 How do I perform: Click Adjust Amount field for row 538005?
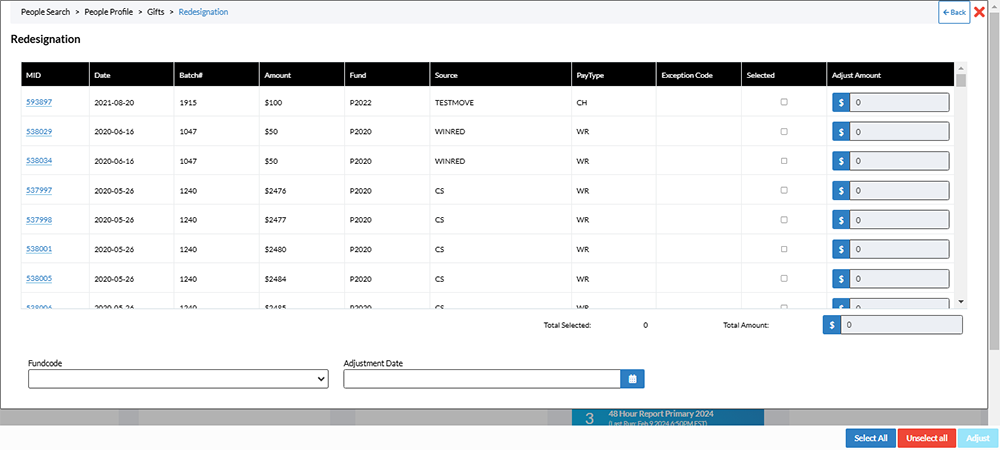coord(899,279)
